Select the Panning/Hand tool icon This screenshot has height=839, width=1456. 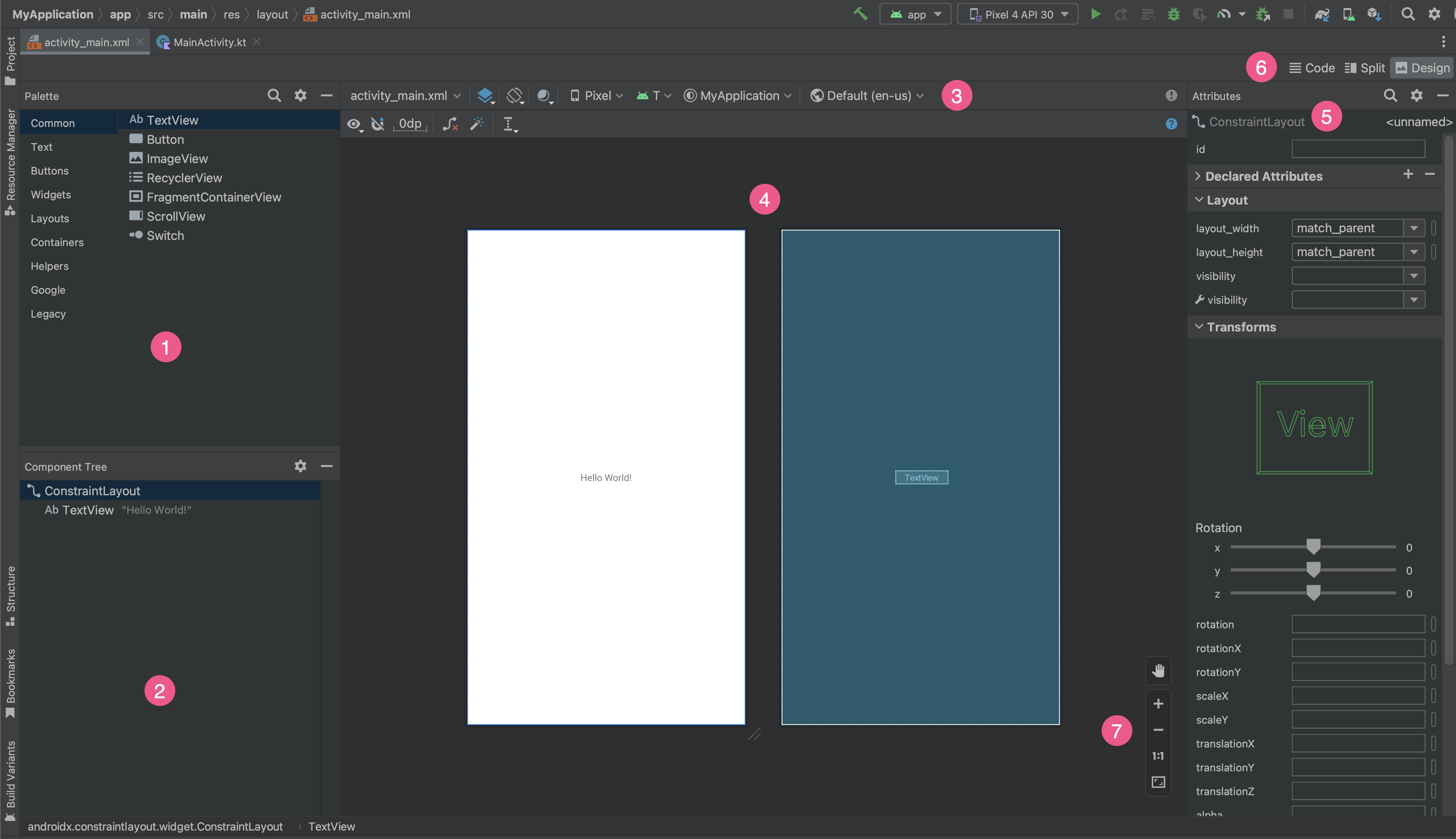1159,669
